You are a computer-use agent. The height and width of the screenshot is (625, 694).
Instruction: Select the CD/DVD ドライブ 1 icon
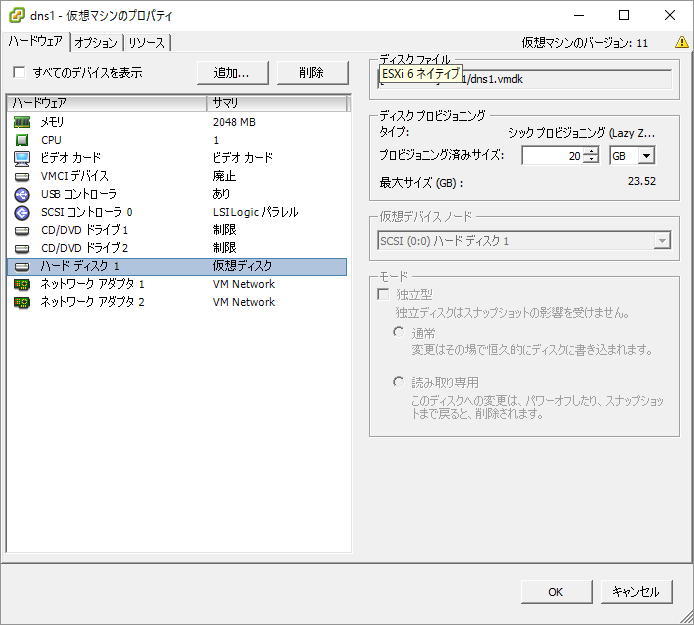pos(22,230)
